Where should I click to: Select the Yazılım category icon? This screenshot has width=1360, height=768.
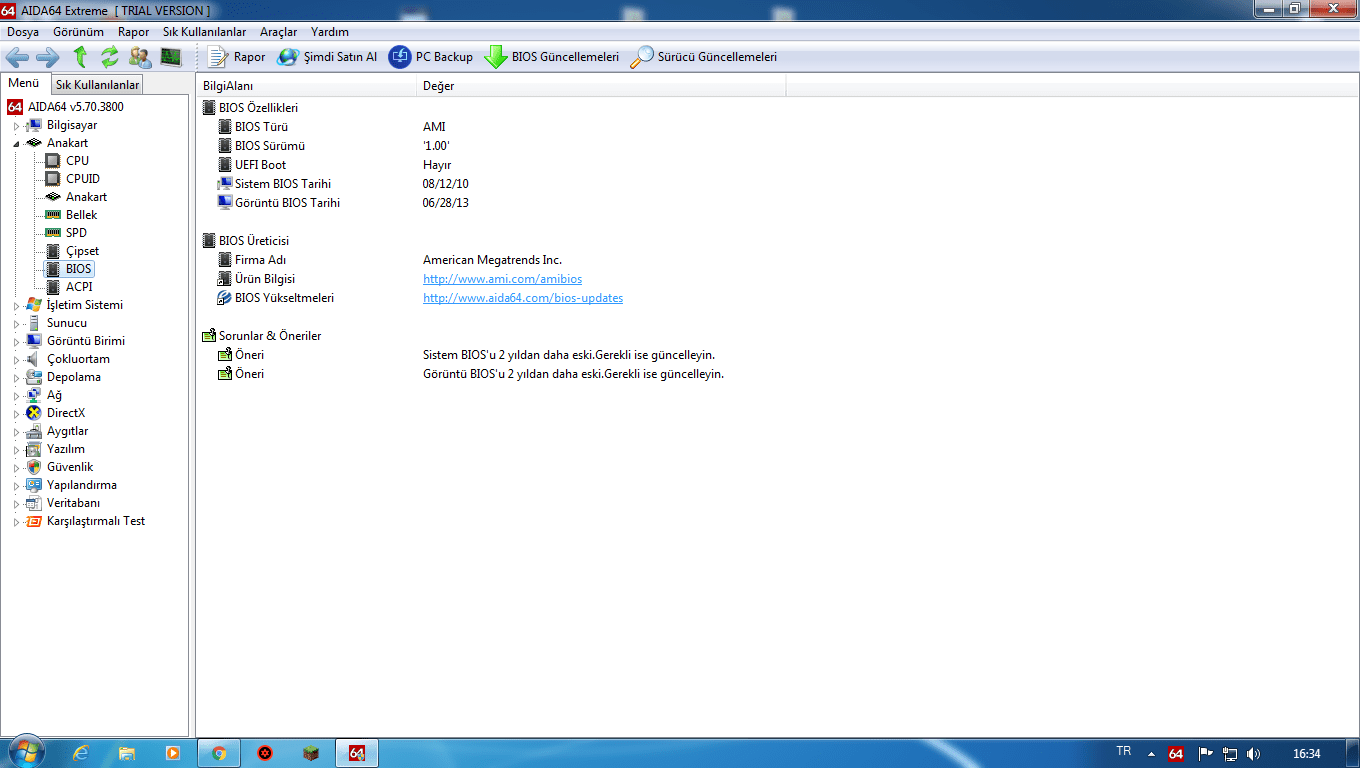coord(34,449)
